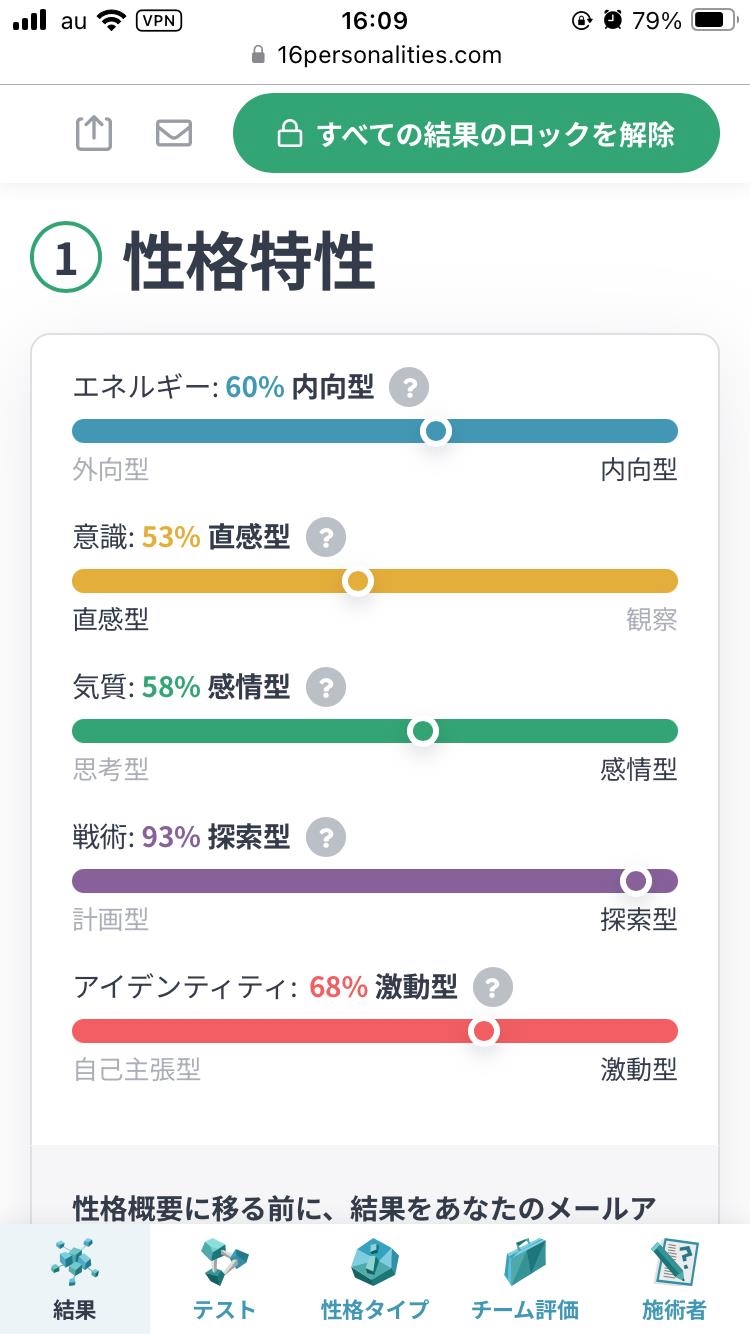Open help for アイデンティティ trait
750x1334 pixels.
pos(492,988)
